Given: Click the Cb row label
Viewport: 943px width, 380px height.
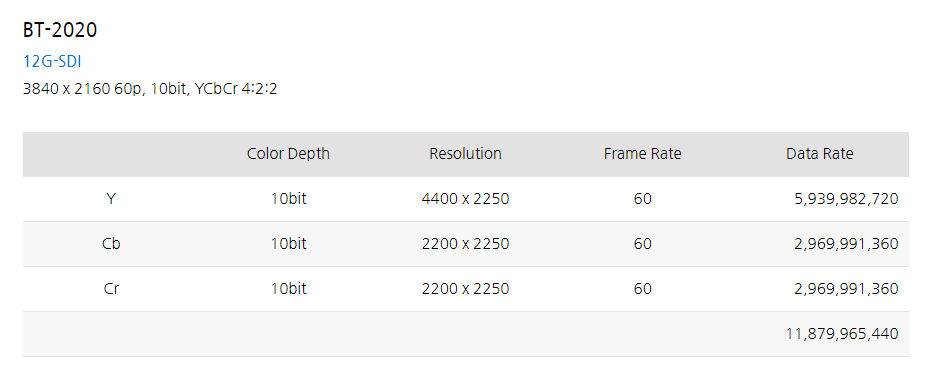Looking at the screenshot, I should click(111, 244).
